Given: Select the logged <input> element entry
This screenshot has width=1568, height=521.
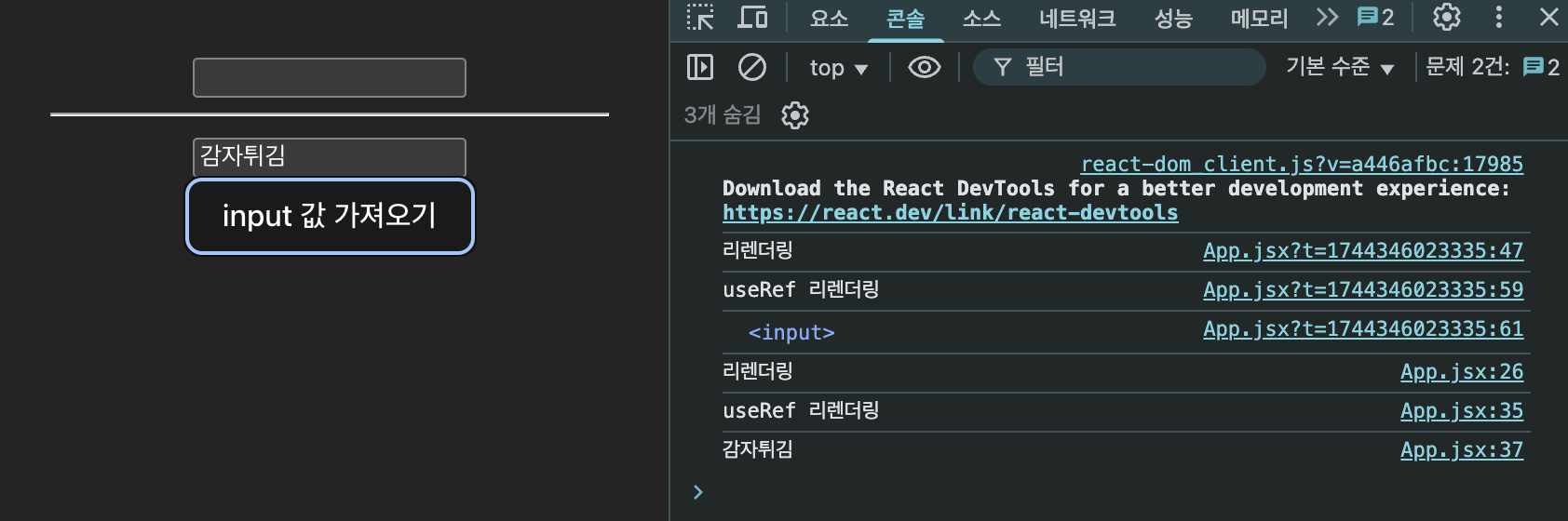Looking at the screenshot, I should [x=791, y=333].
